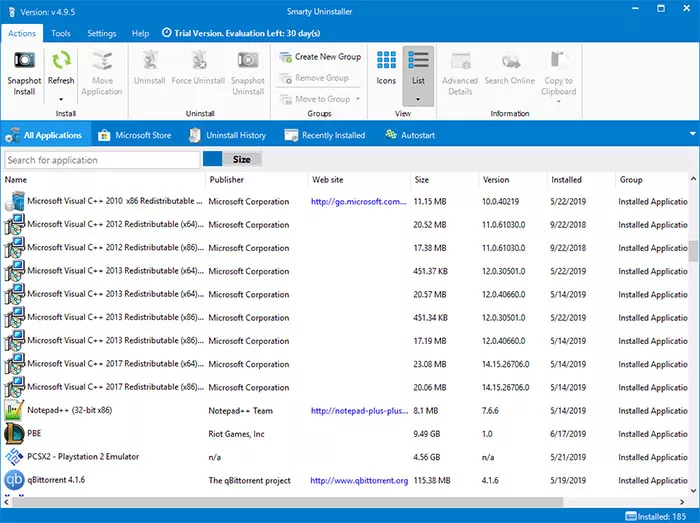
Task: Switch to Microsoft Store tab
Action: pyautogui.click(x=135, y=135)
